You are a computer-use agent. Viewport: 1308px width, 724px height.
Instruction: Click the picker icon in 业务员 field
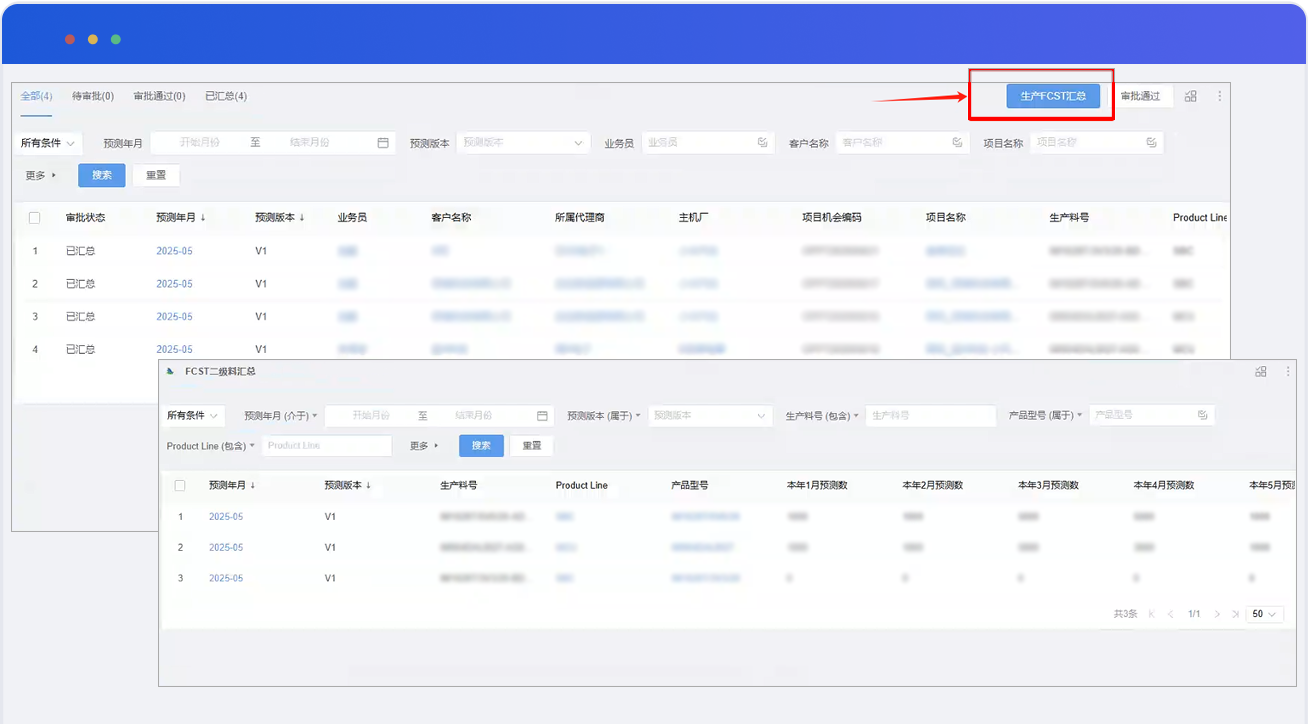pos(763,143)
